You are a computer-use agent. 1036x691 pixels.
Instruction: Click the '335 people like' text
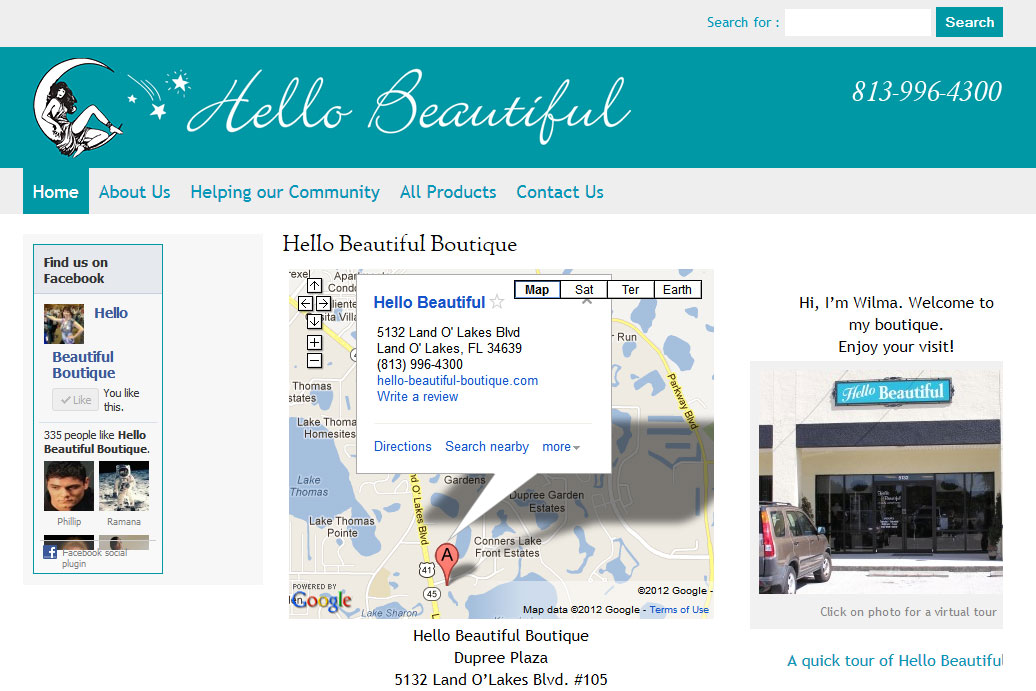coord(96,442)
